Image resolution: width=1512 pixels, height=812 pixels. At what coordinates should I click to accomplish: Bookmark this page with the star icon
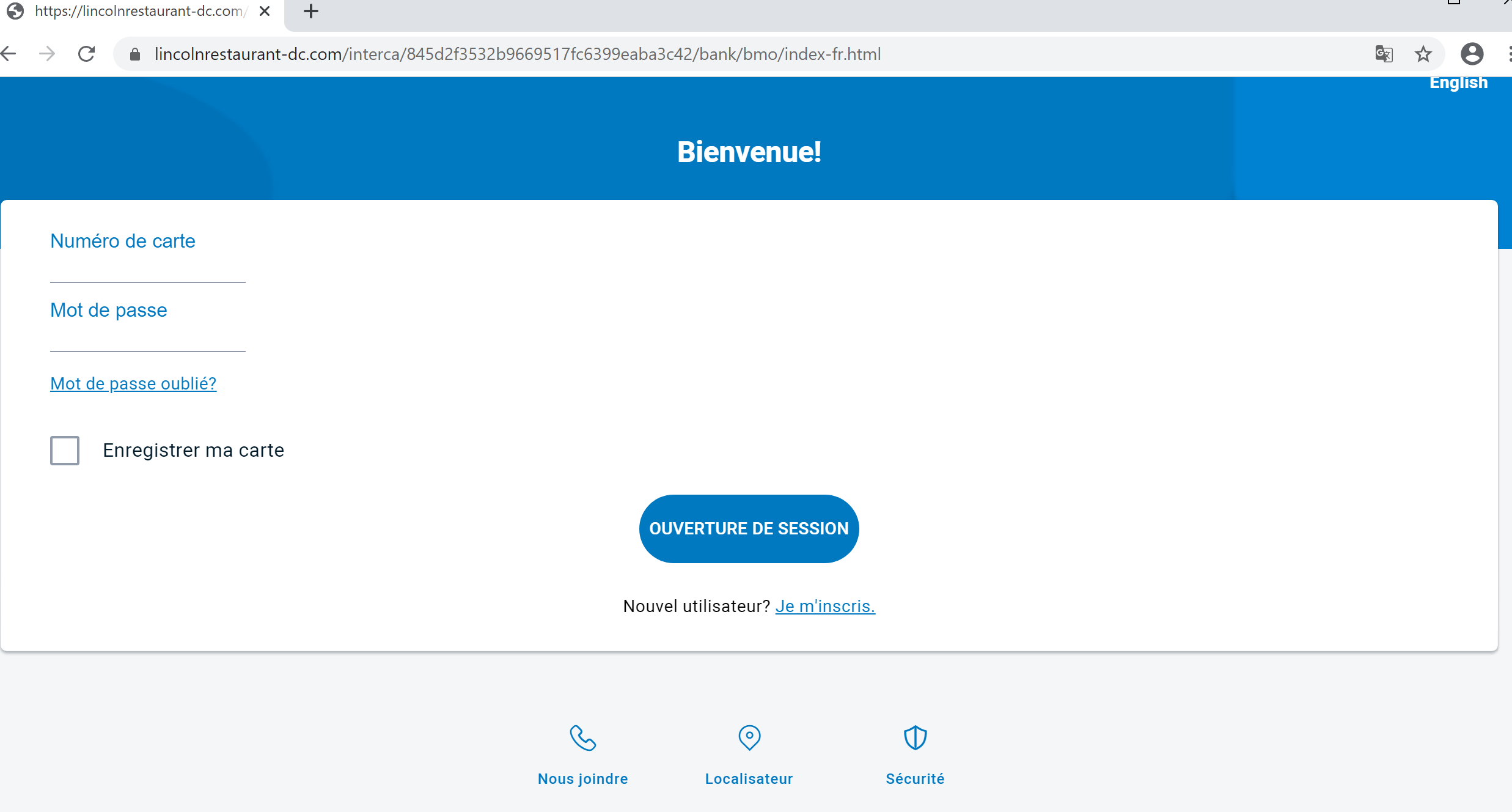coord(1423,54)
